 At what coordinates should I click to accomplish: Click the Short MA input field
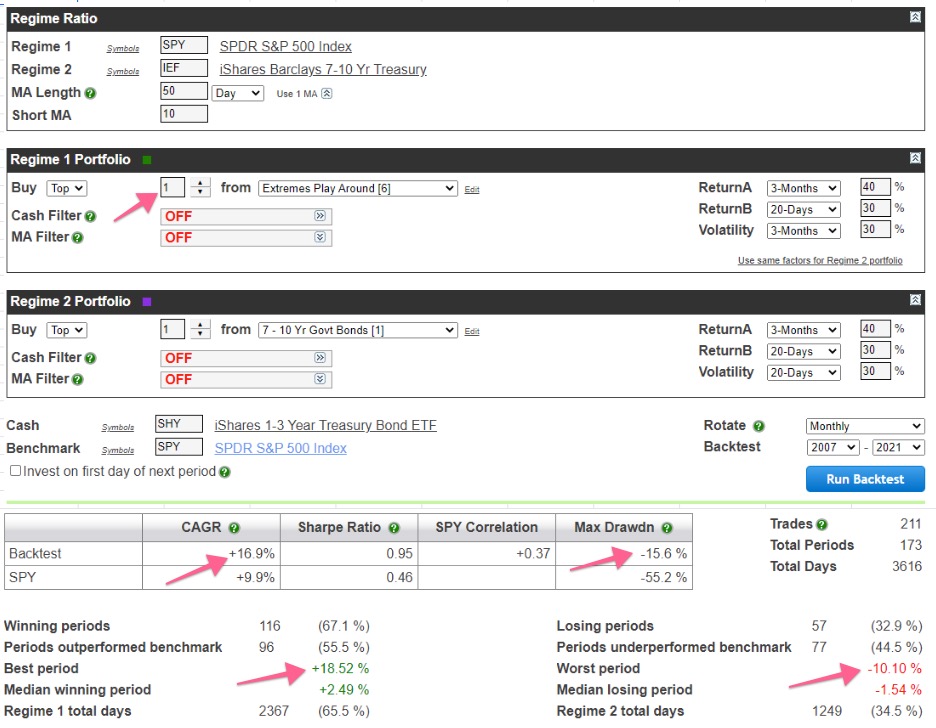pyautogui.click(x=184, y=114)
